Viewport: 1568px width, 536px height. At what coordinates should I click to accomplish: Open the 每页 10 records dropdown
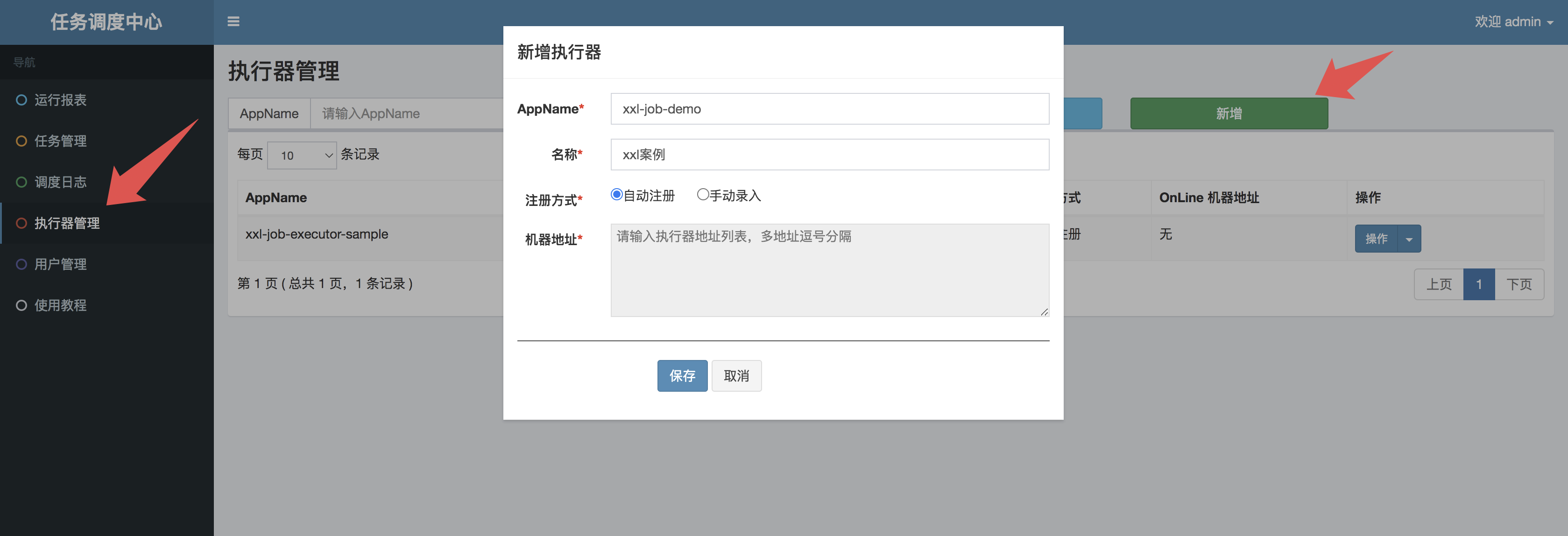(x=302, y=155)
